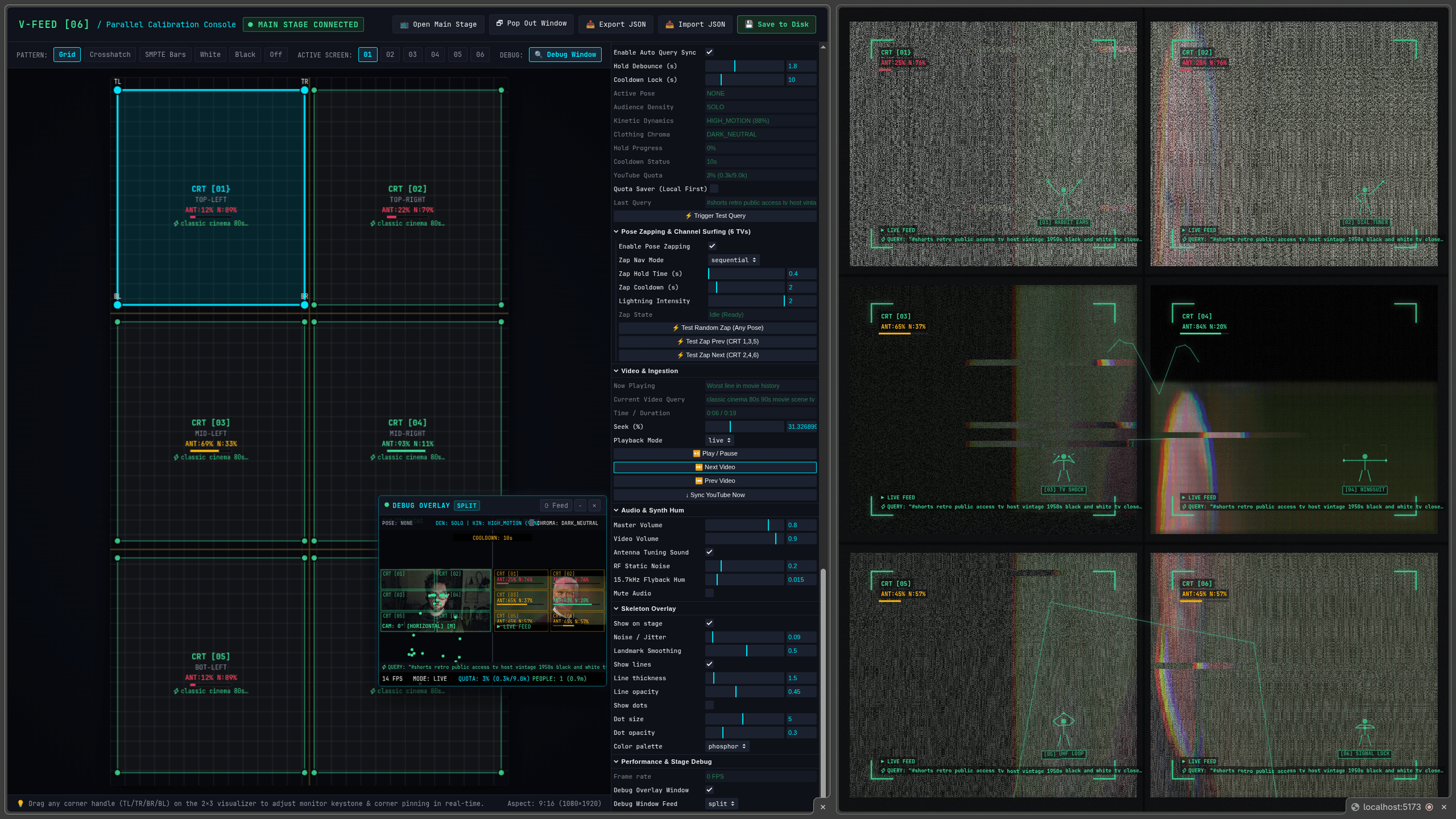Open Color palette phosphor dropdown

[x=727, y=746]
